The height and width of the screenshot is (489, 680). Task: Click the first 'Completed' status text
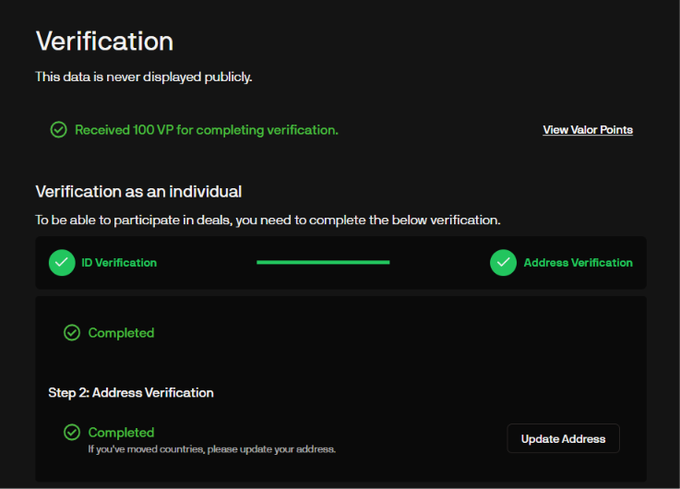click(121, 333)
